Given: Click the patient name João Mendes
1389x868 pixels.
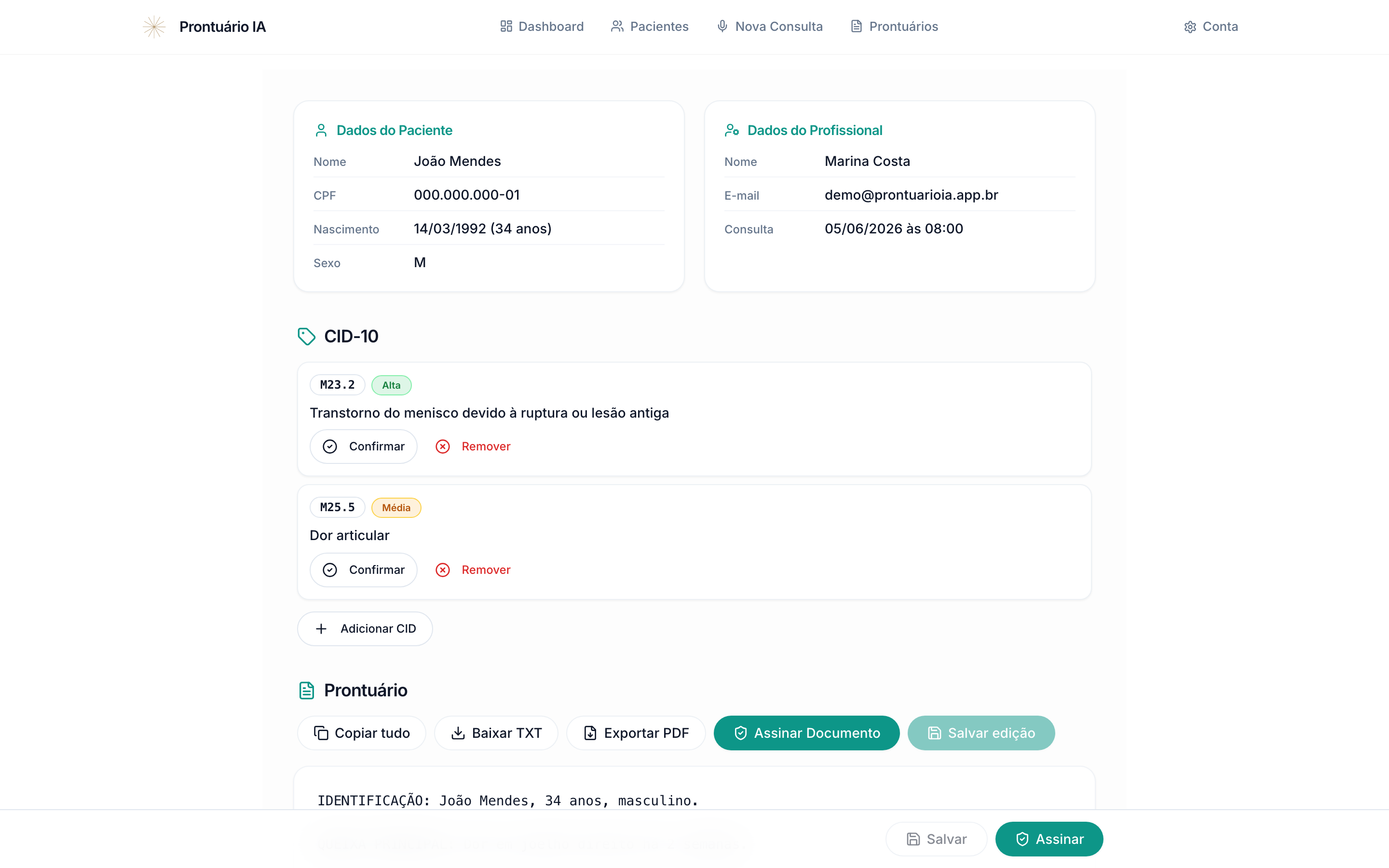Looking at the screenshot, I should (457, 162).
